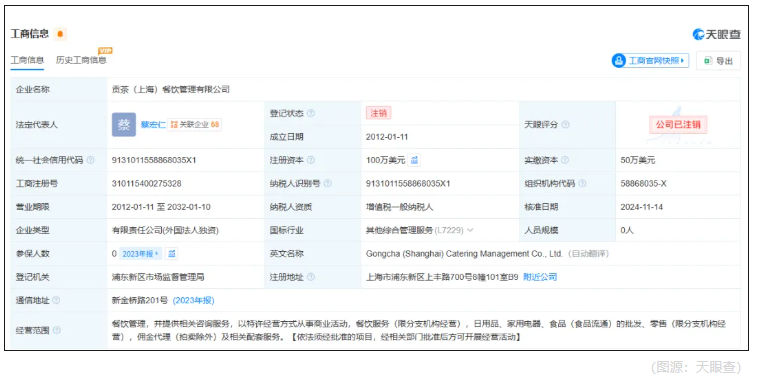Click help icon next to 组织机构代码

tap(582, 183)
